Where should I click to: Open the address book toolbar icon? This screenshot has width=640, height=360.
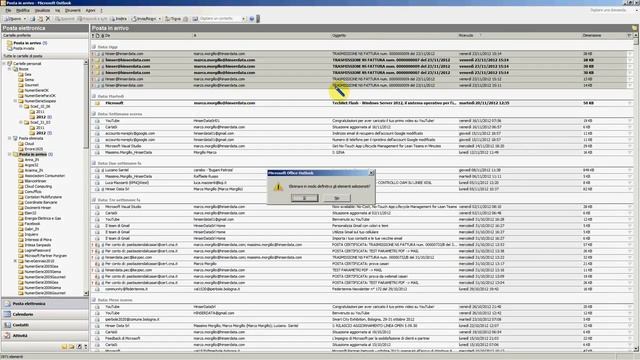195,19
